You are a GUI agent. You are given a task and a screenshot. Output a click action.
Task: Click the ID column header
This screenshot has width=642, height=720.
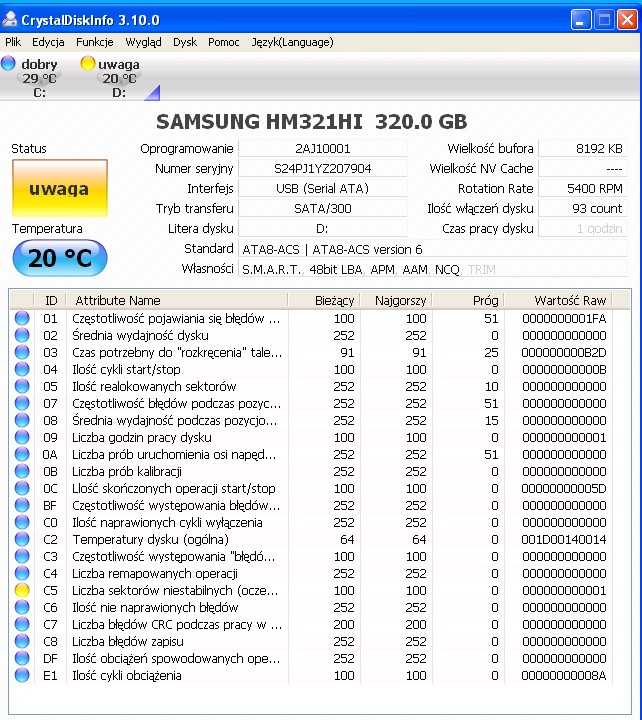pos(51,300)
